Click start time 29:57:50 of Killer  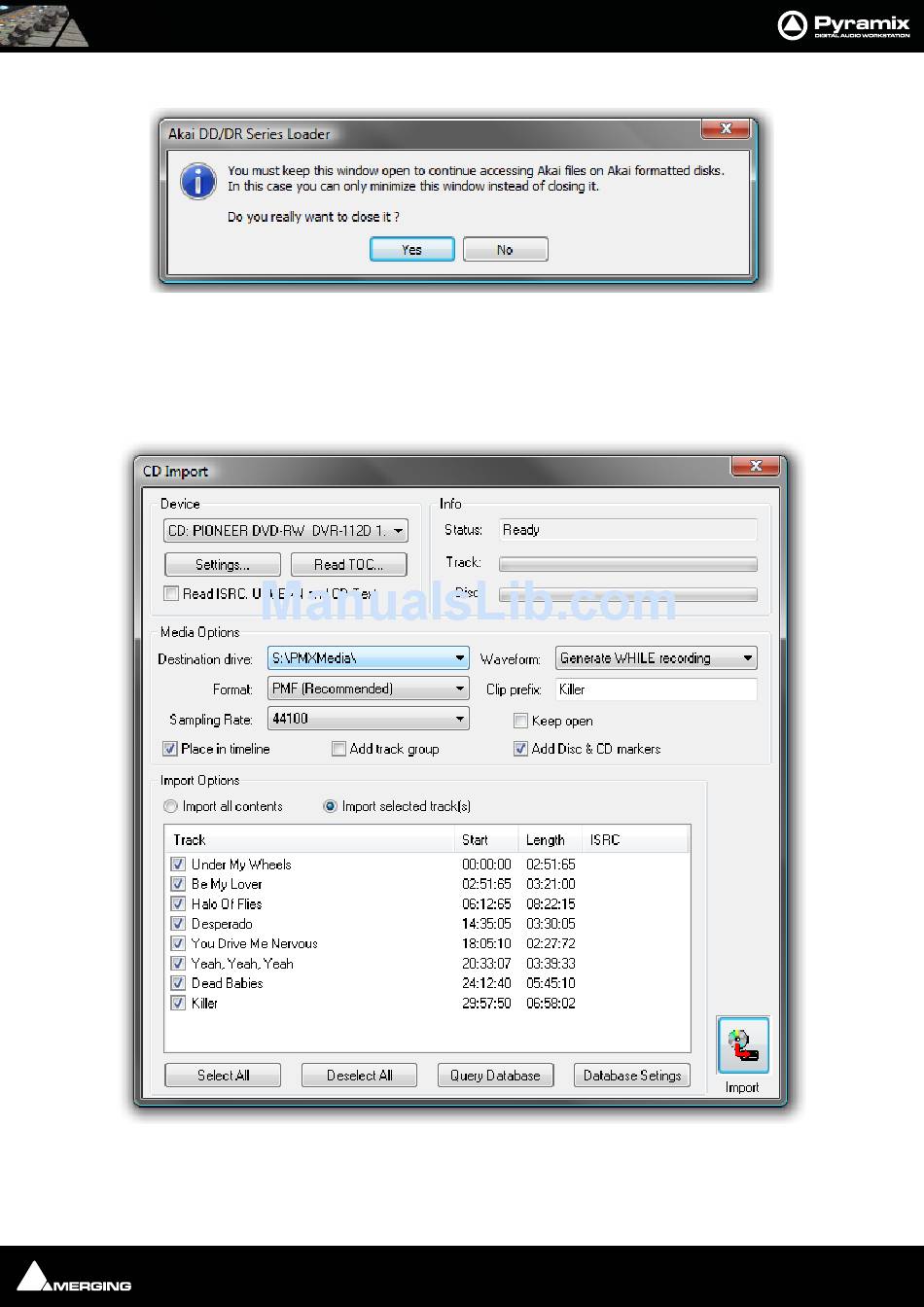click(486, 1003)
